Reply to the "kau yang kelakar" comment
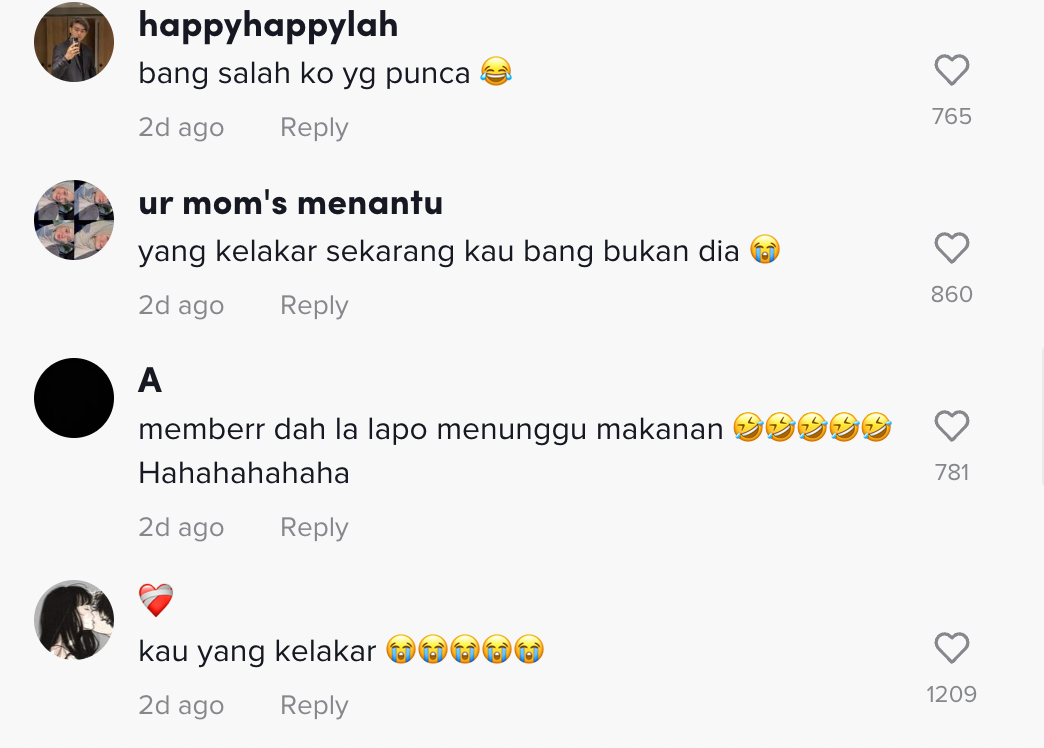This screenshot has width=1044, height=748. coord(314,705)
